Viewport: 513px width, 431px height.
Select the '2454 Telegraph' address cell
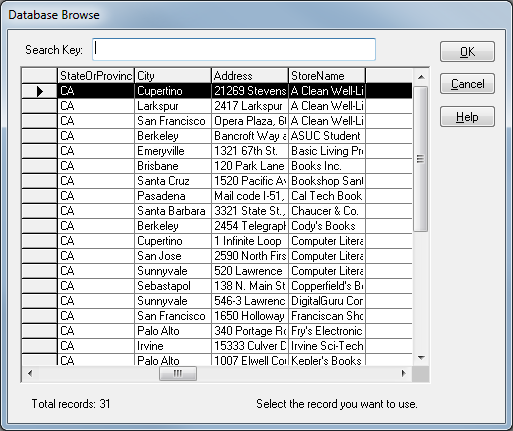click(250, 226)
